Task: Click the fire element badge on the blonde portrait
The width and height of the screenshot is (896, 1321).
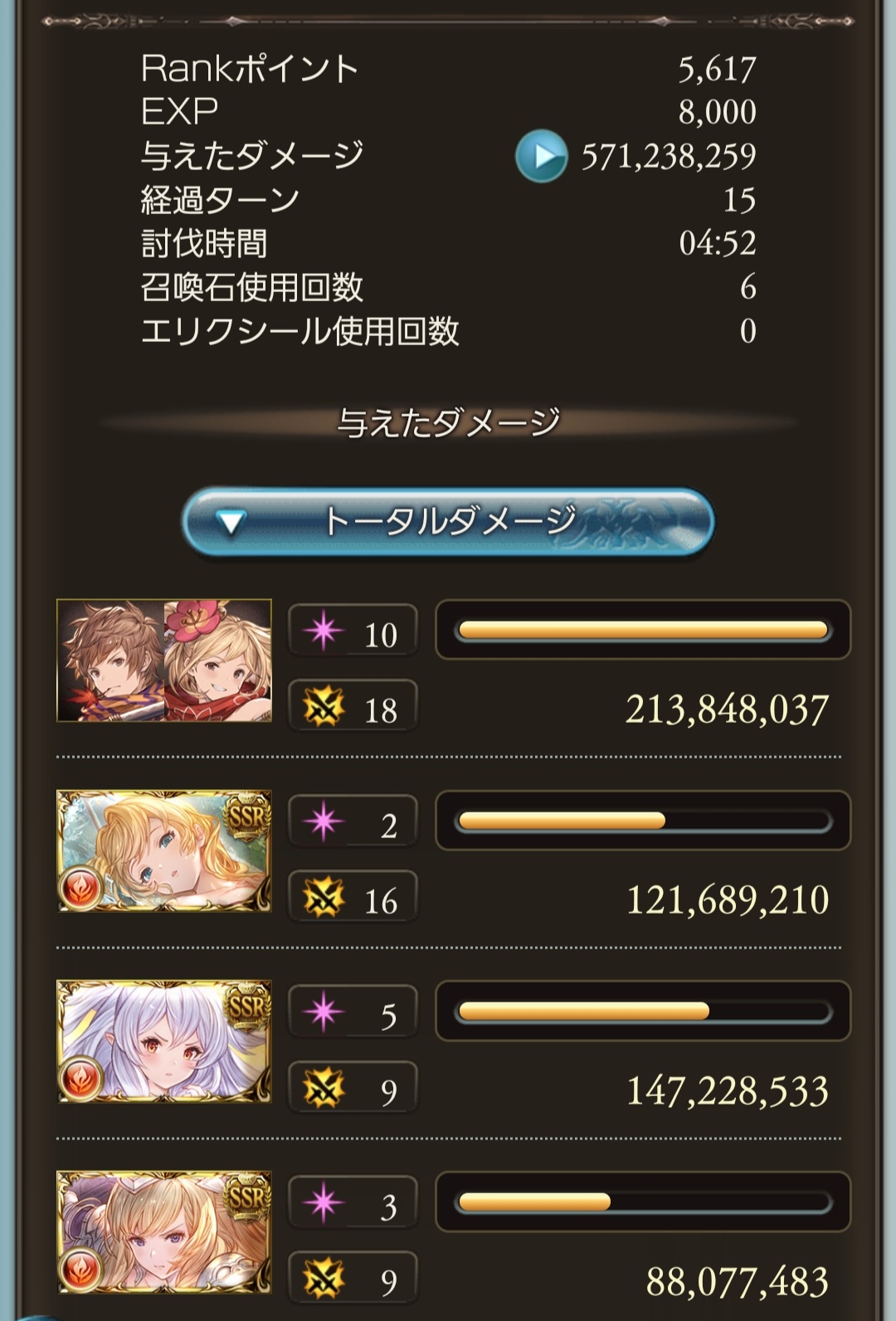Action: click(x=81, y=888)
